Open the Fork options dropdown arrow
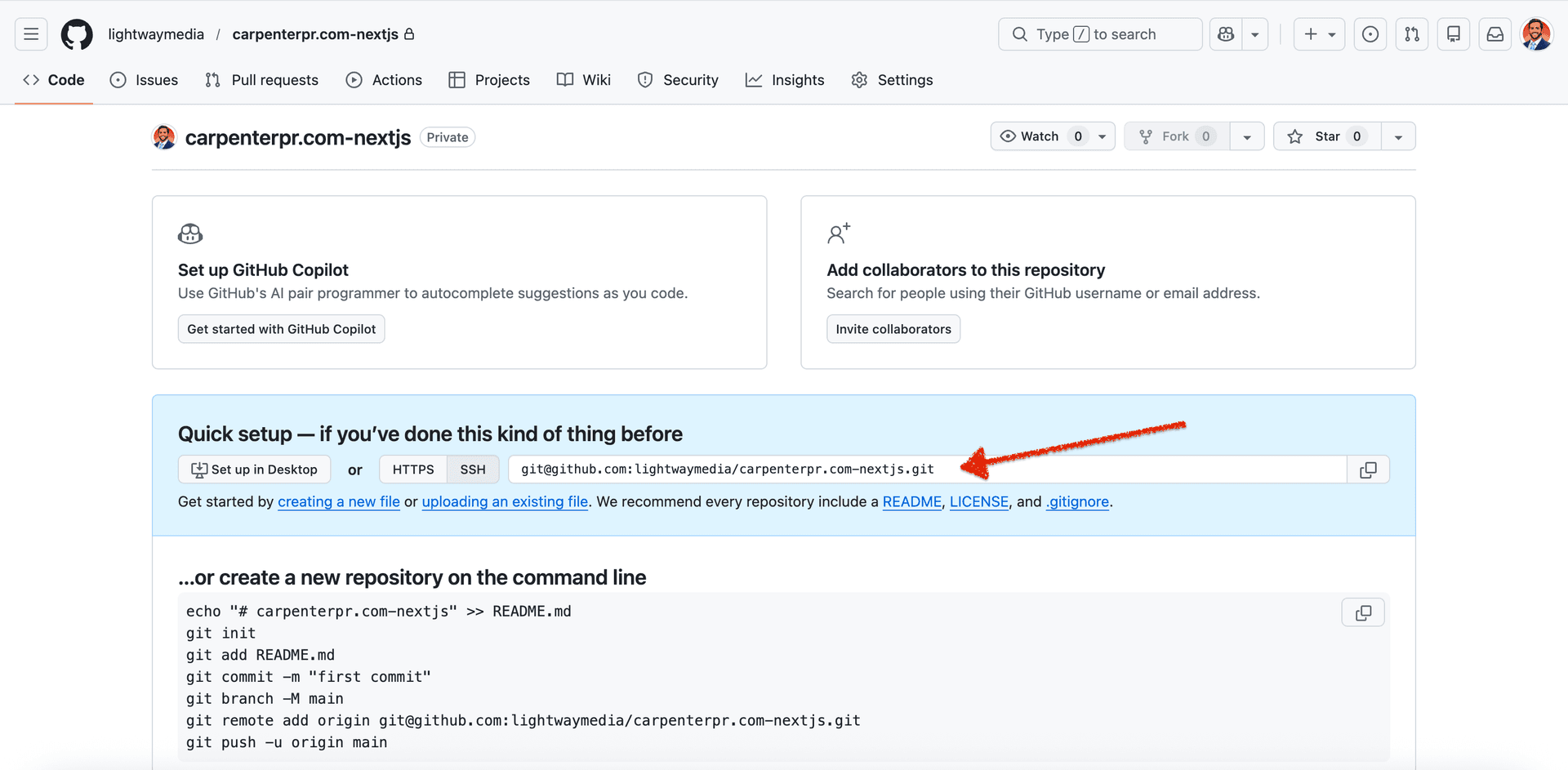 1247,136
